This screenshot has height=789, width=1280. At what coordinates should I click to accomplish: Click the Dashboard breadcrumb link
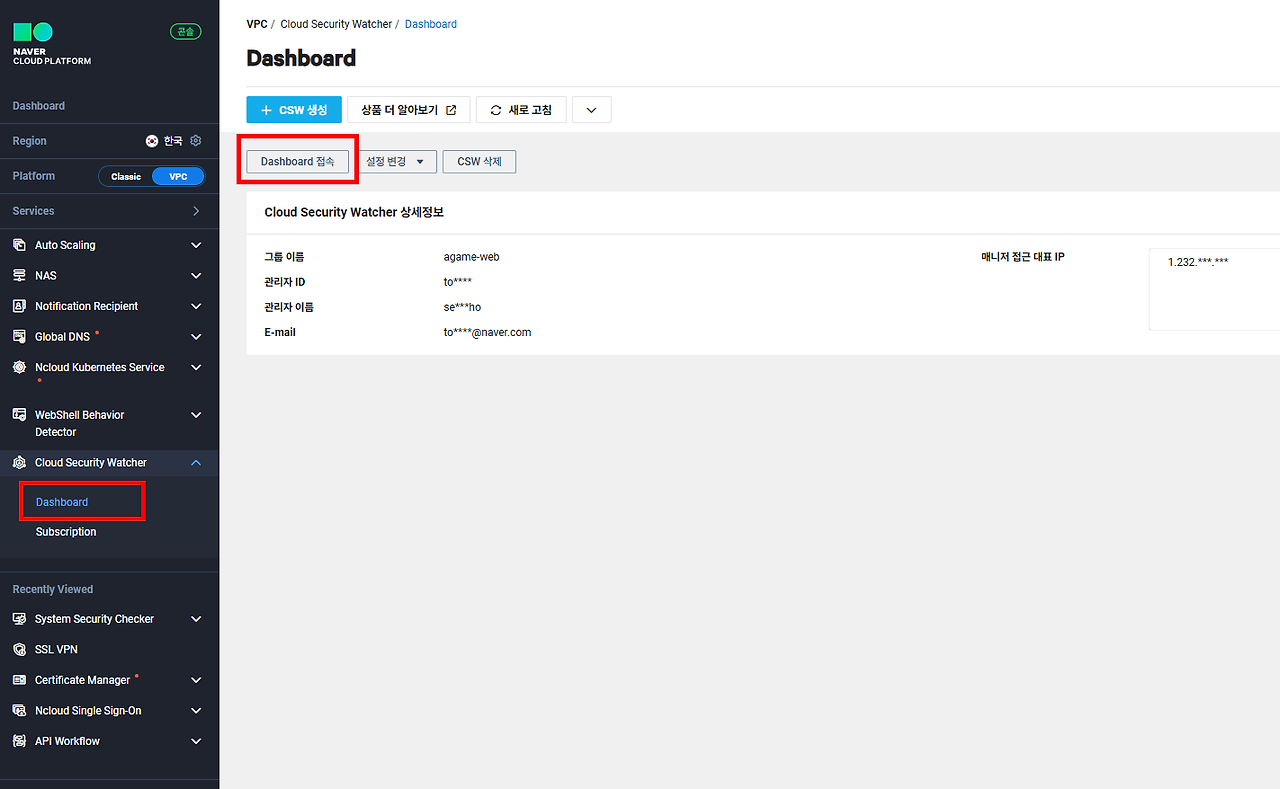pos(431,24)
